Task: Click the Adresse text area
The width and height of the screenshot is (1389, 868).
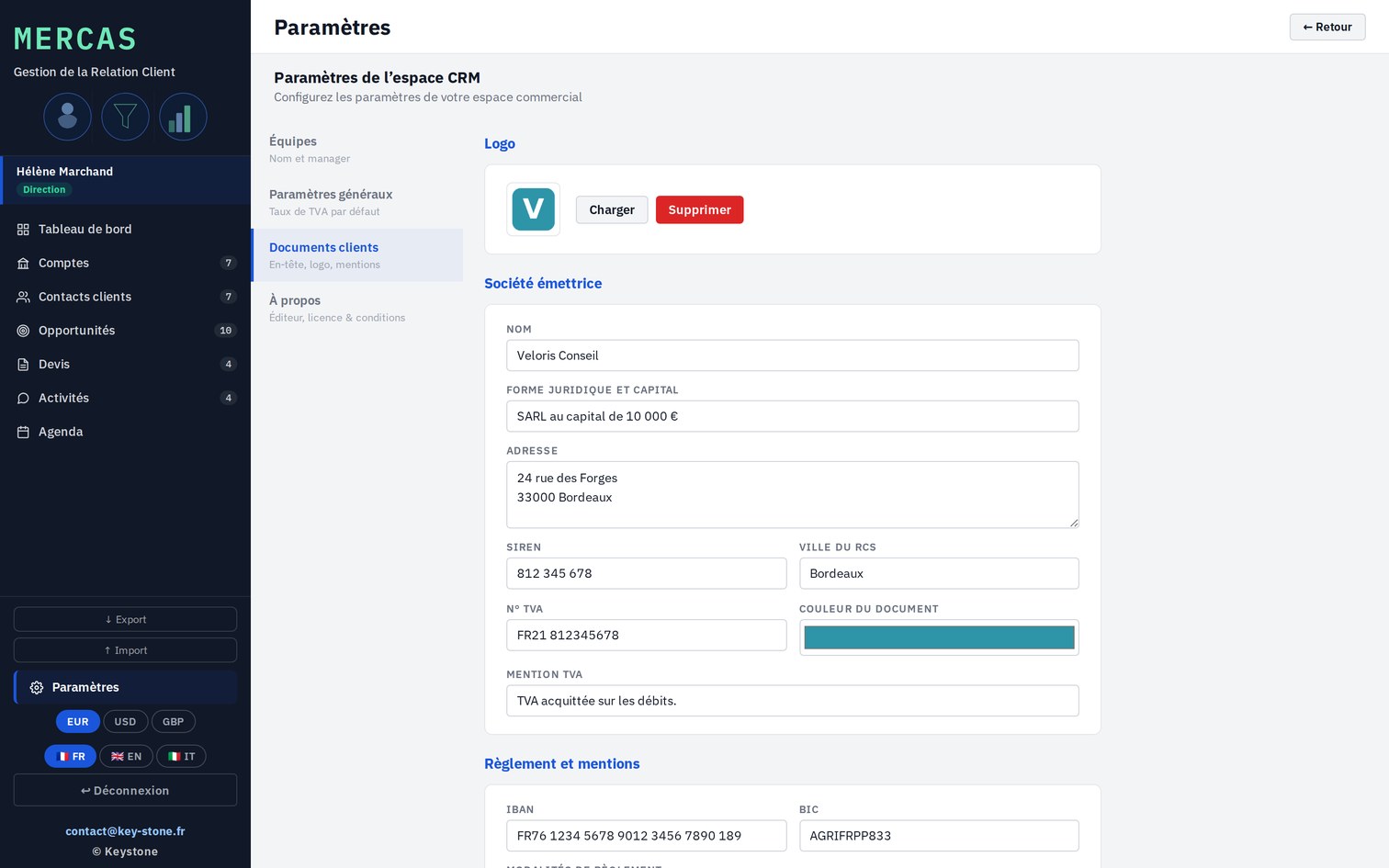Action: (793, 495)
